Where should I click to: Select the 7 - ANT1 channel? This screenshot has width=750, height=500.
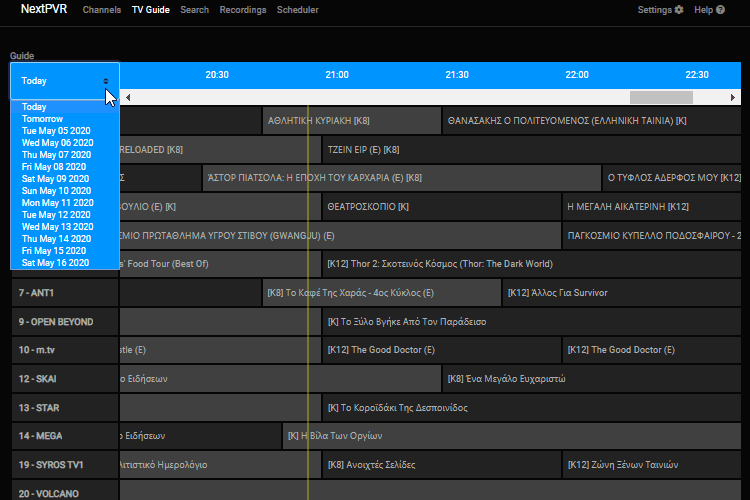(x=65, y=293)
